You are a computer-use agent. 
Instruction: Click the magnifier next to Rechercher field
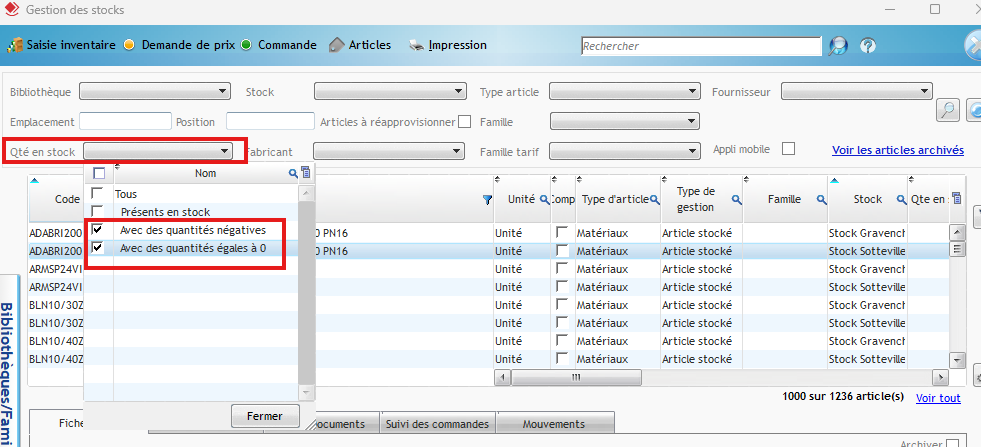pos(837,46)
